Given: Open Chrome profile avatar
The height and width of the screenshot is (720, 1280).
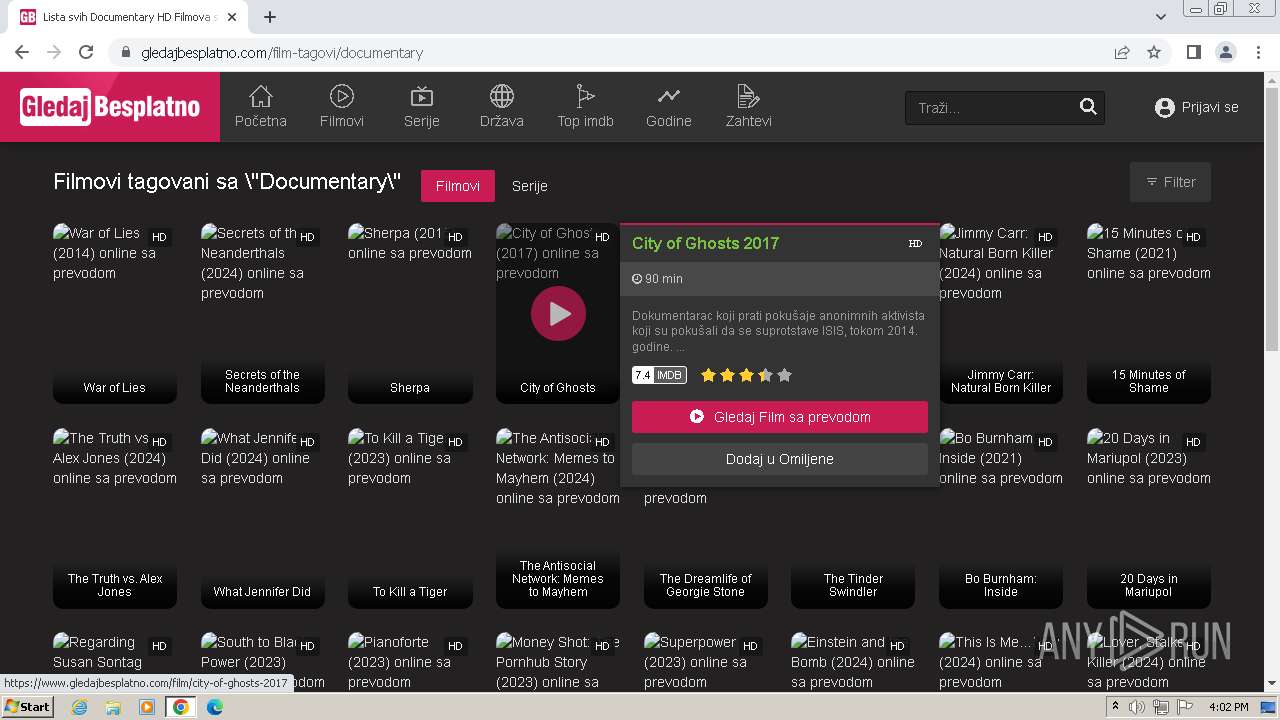Looking at the screenshot, I should [x=1225, y=53].
